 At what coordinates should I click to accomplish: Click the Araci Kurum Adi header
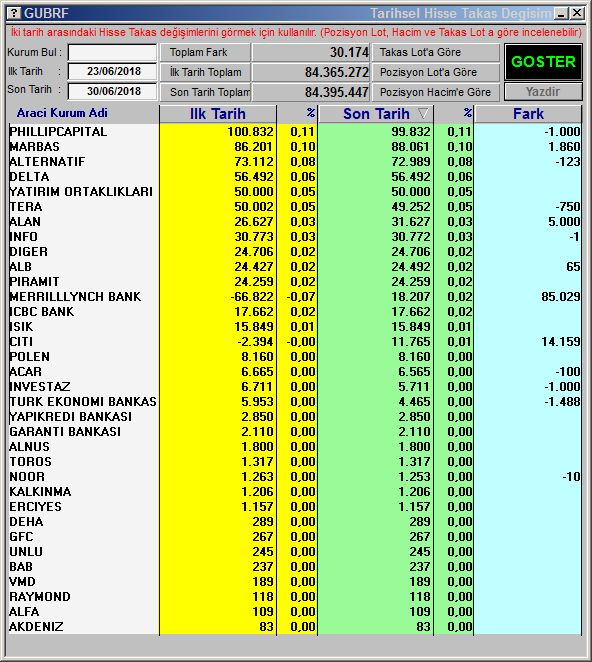tap(62, 113)
